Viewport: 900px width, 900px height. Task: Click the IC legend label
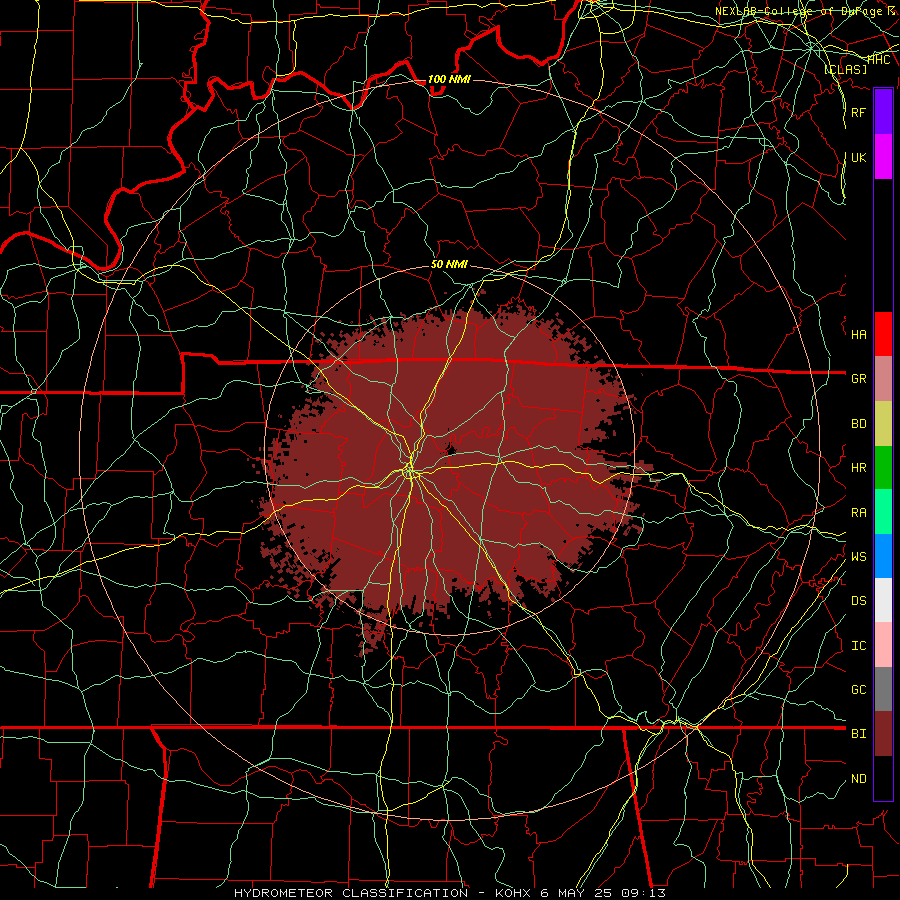tap(859, 646)
